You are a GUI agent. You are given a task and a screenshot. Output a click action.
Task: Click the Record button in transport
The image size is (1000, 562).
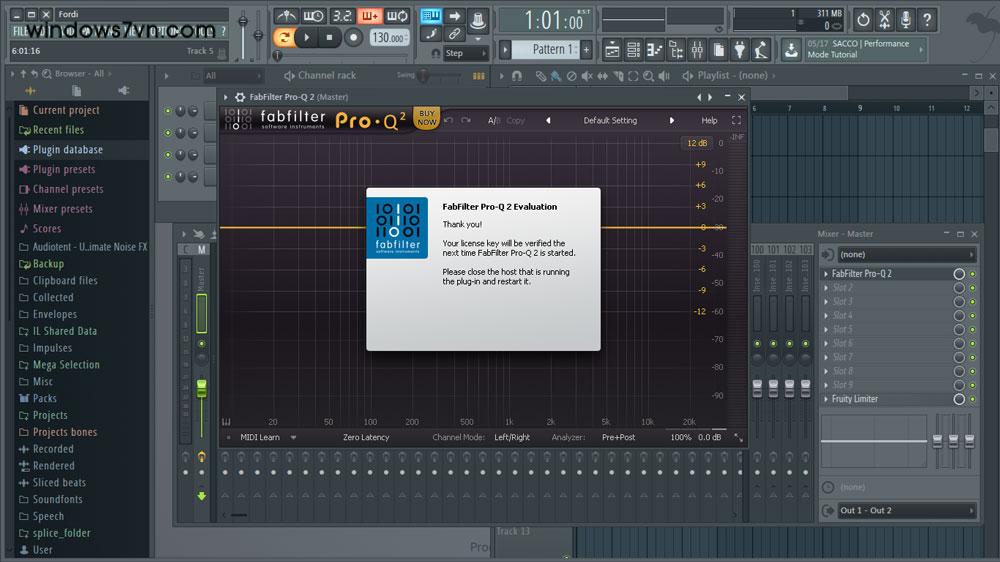(x=353, y=38)
